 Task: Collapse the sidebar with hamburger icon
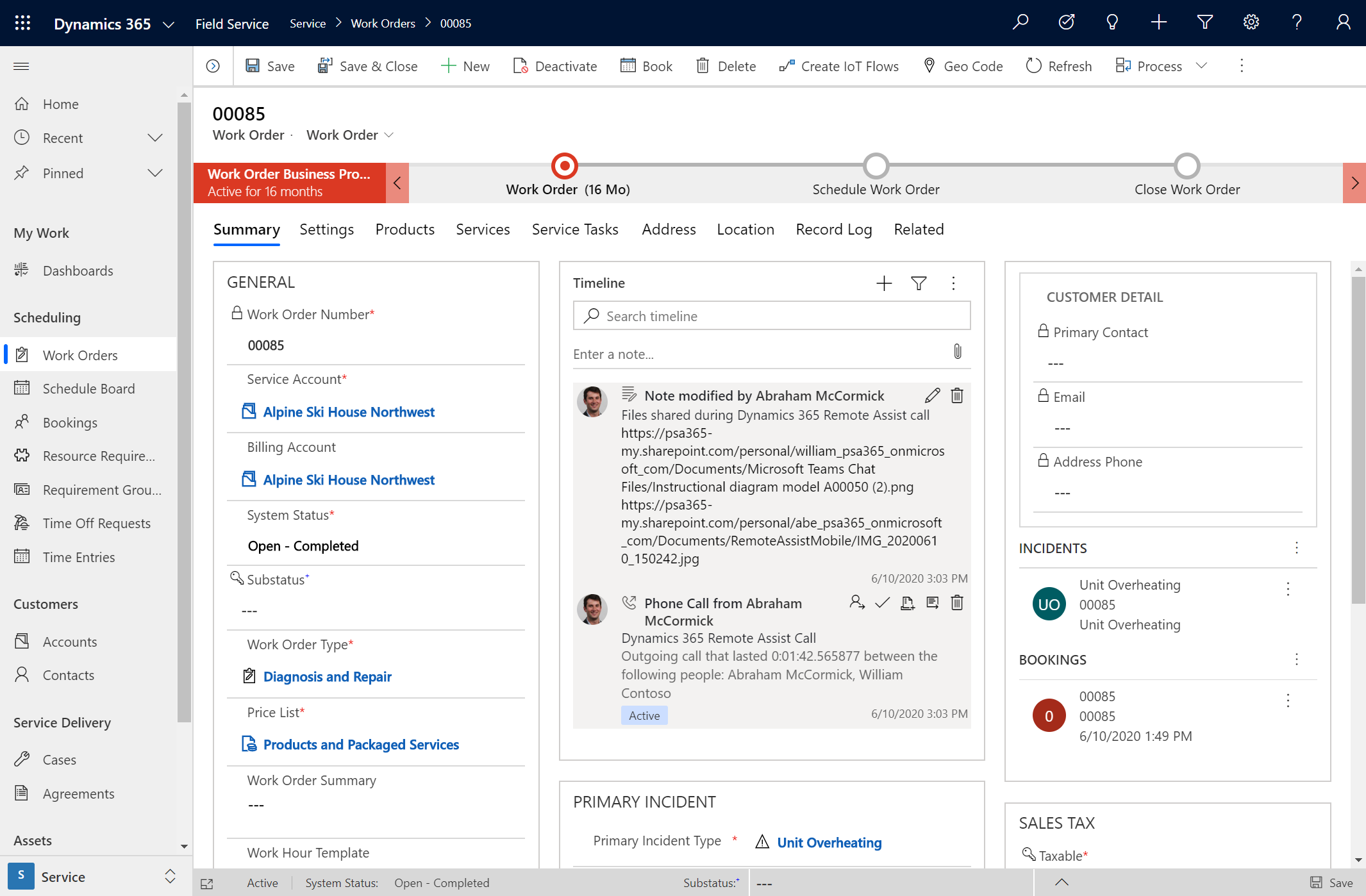(21, 66)
